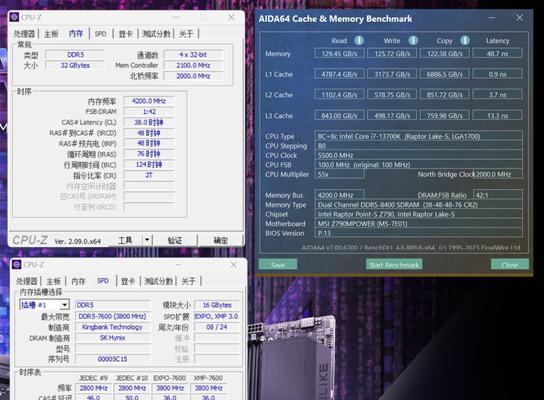The width and height of the screenshot is (544, 400).
Task: Click the 序列号 value 00005C15
Action: click(x=112, y=359)
